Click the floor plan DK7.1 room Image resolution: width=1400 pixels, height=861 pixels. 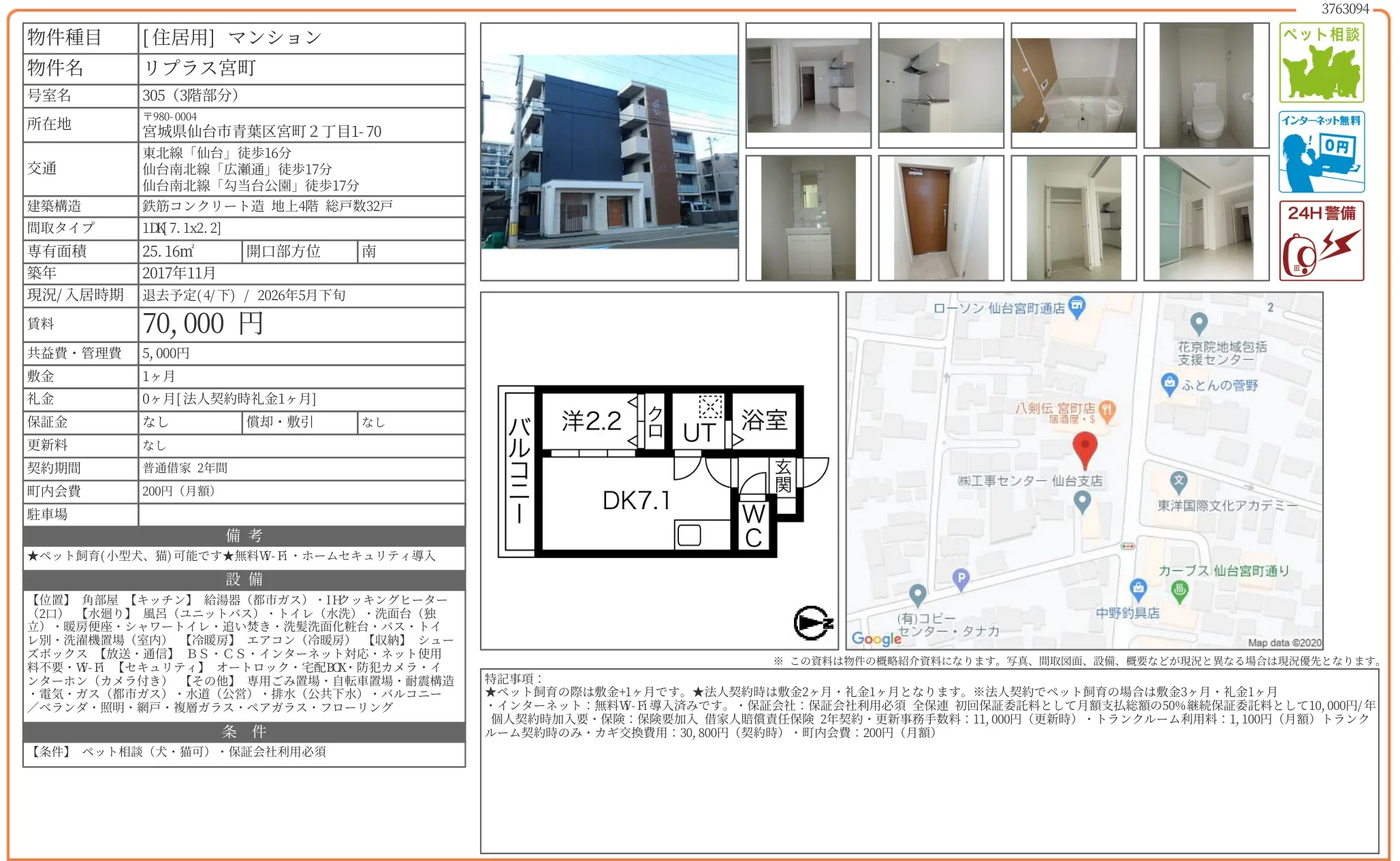(637, 501)
